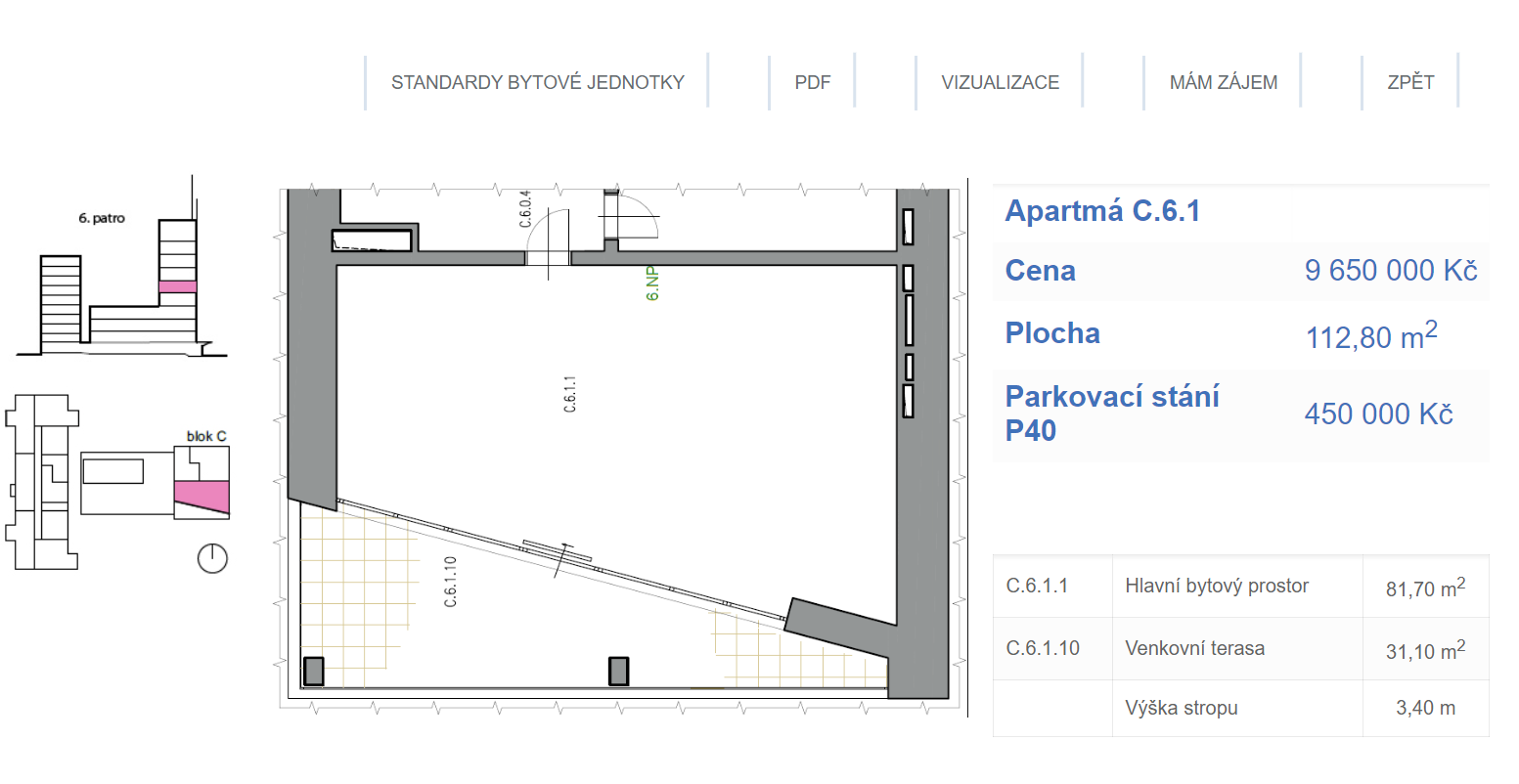Click the Hlavní bytový prostor table row
Screen dimensions: 1519x784
[x=1216, y=587]
